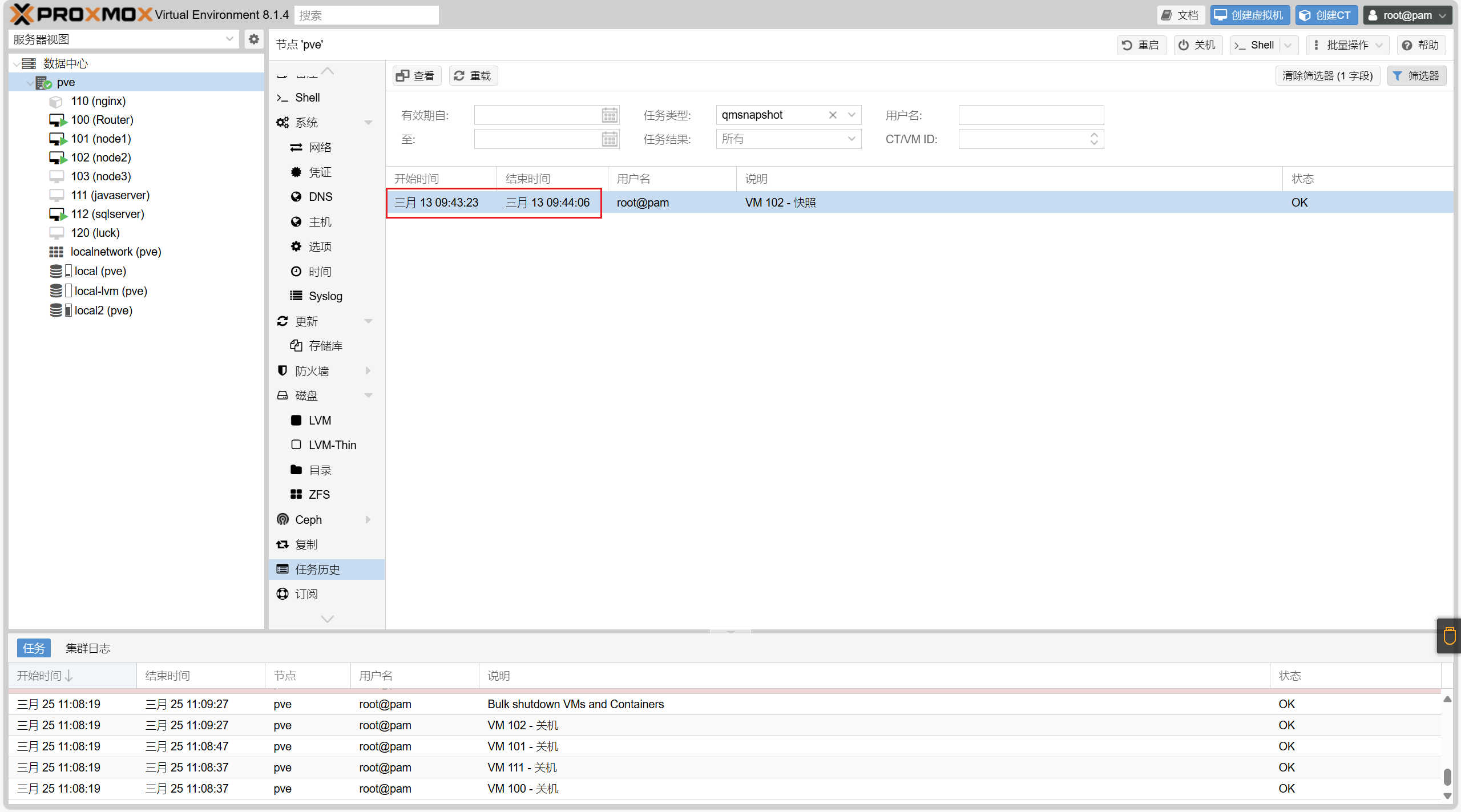The width and height of the screenshot is (1461, 812).
Task: Select VM 100 (Router) in tree
Action: tap(102, 120)
